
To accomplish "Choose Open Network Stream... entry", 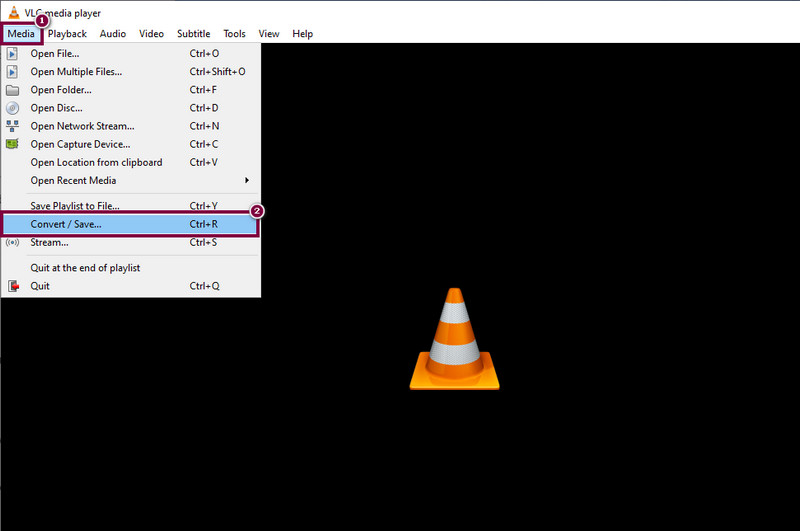I will point(131,126).
